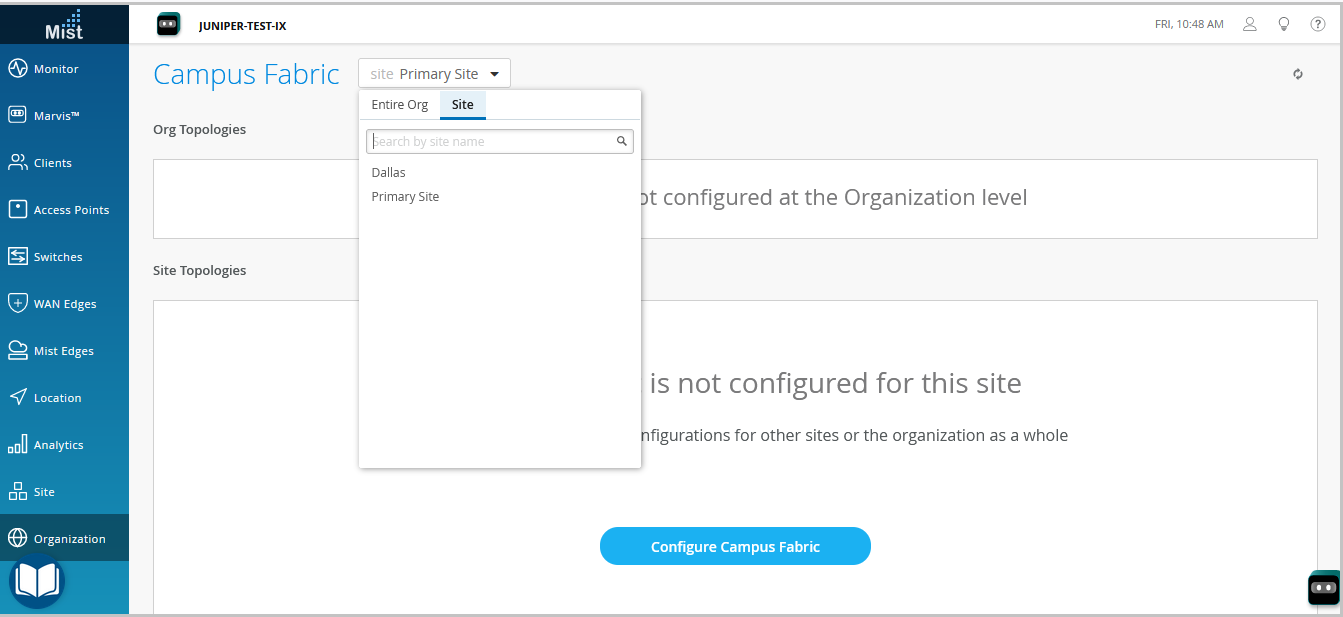Collapse the site Primary Site dropdown
1343x617 pixels.
pos(434,74)
